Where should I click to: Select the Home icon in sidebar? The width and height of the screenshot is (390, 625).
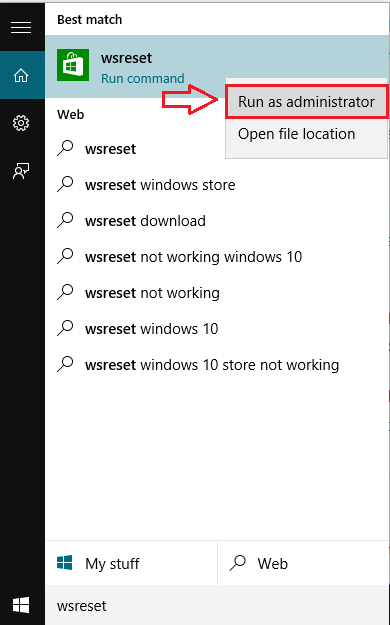21,75
